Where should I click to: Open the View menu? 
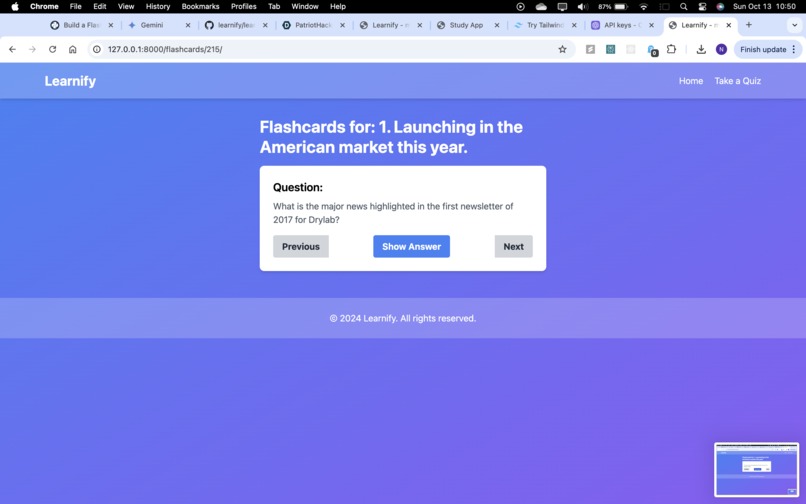[126, 7]
